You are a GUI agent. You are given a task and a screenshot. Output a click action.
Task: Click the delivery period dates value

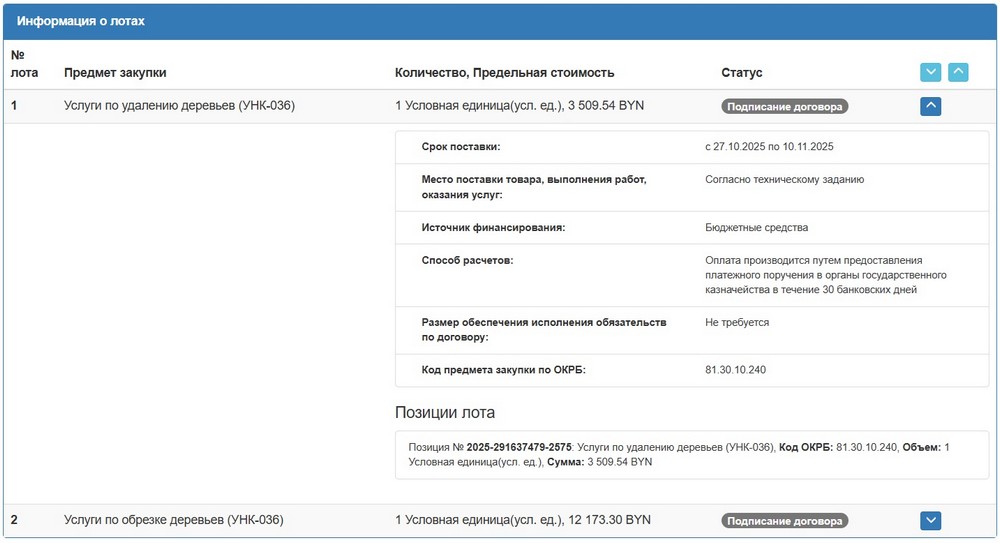click(x=769, y=147)
